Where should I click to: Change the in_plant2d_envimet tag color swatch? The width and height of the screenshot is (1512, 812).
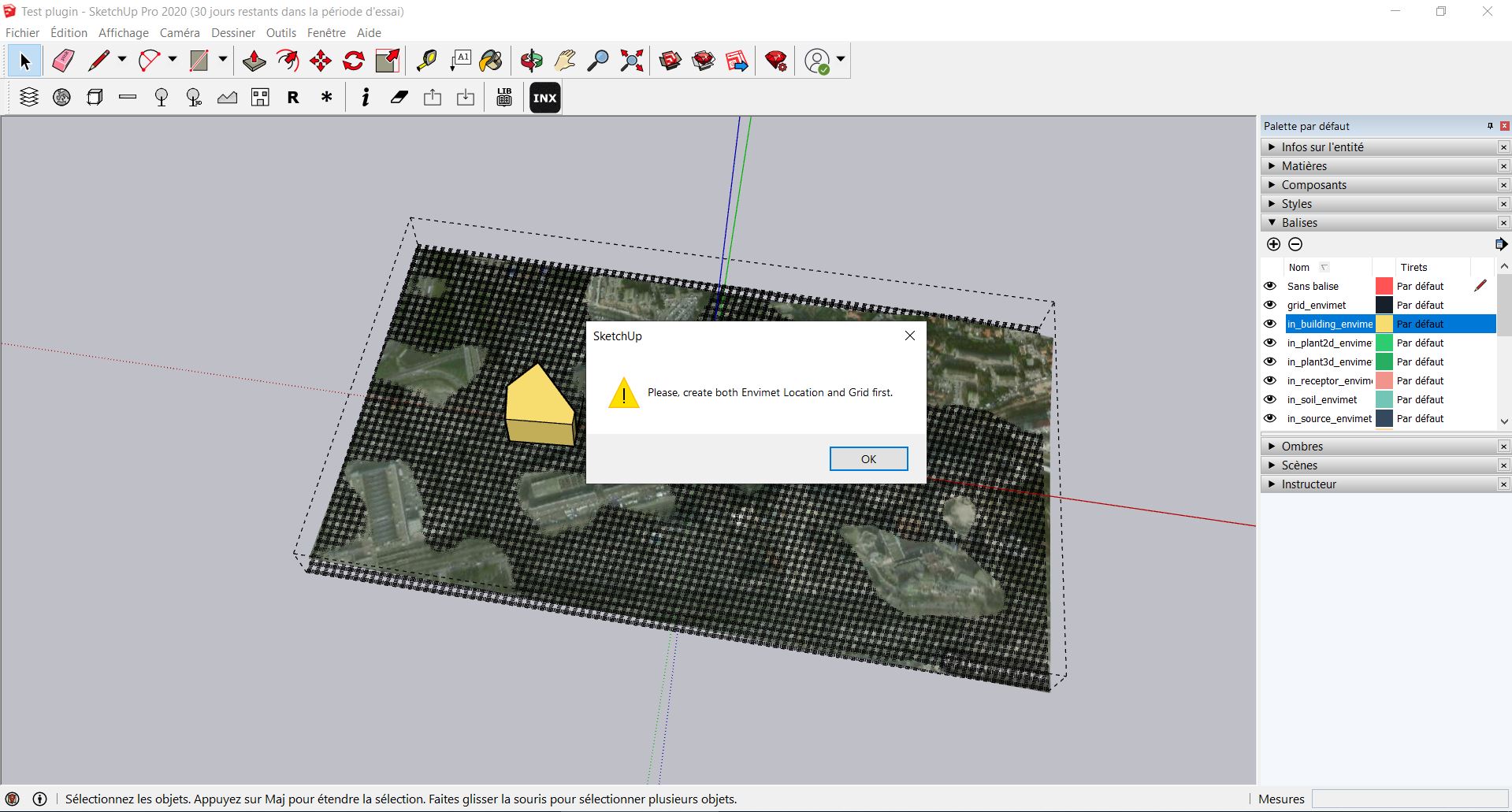point(1384,343)
